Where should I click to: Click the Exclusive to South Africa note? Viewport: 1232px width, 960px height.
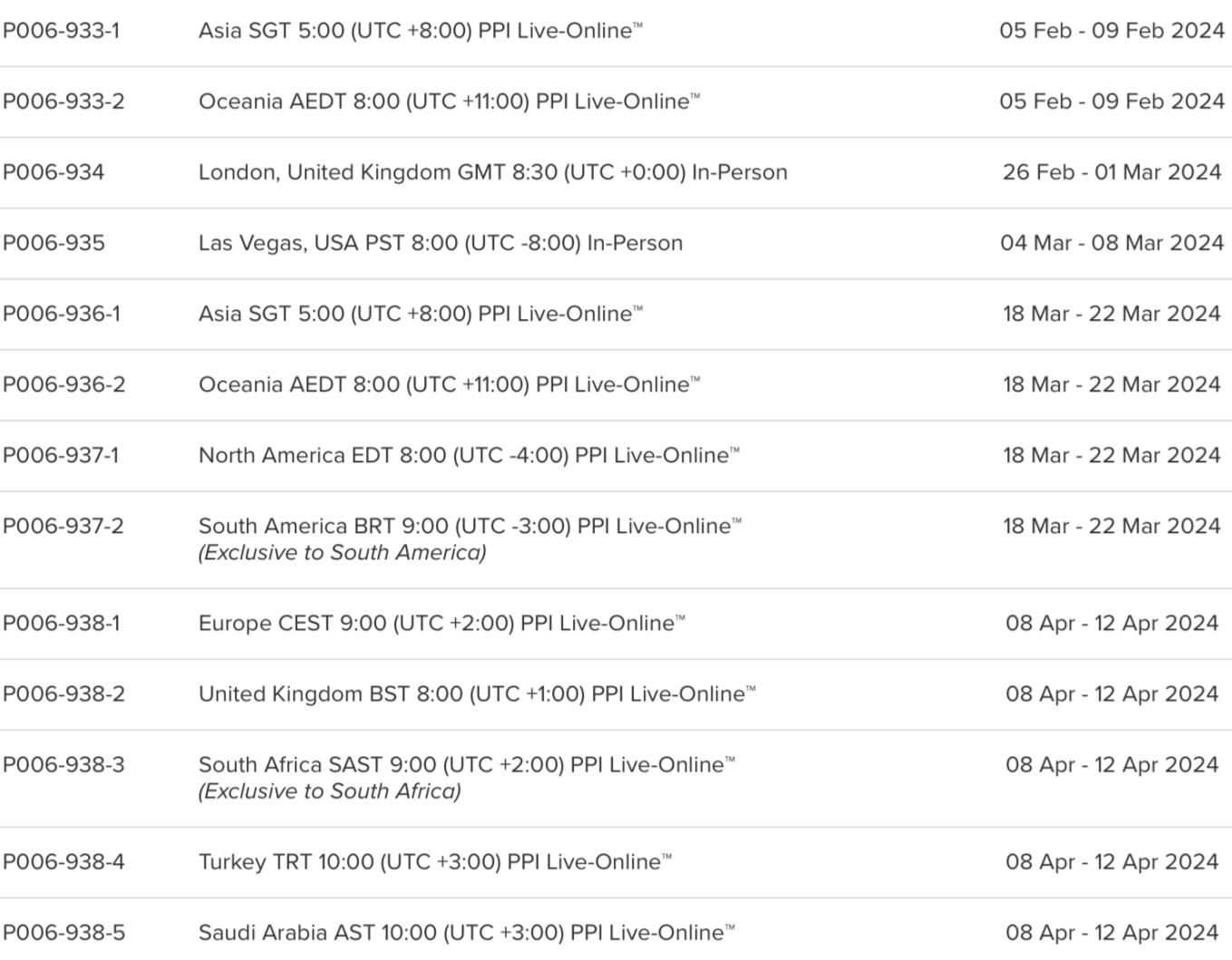pos(330,791)
